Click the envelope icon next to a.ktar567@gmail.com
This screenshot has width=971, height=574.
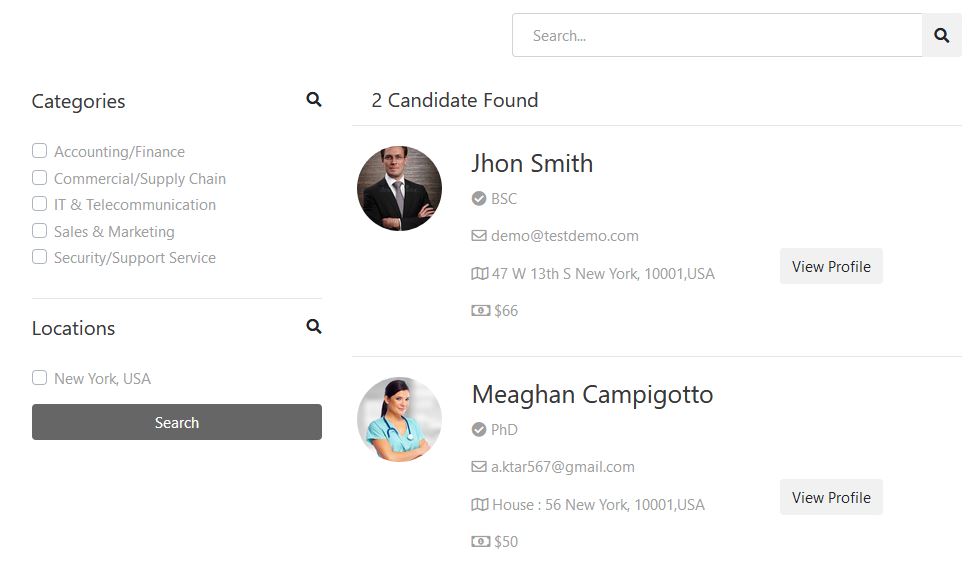(x=479, y=467)
